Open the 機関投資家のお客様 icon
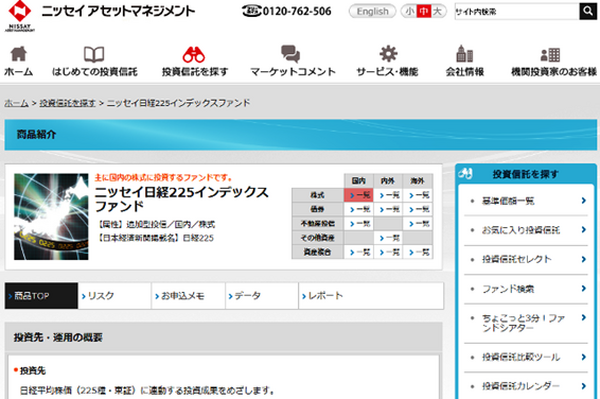600x399 pixels. click(x=550, y=55)
